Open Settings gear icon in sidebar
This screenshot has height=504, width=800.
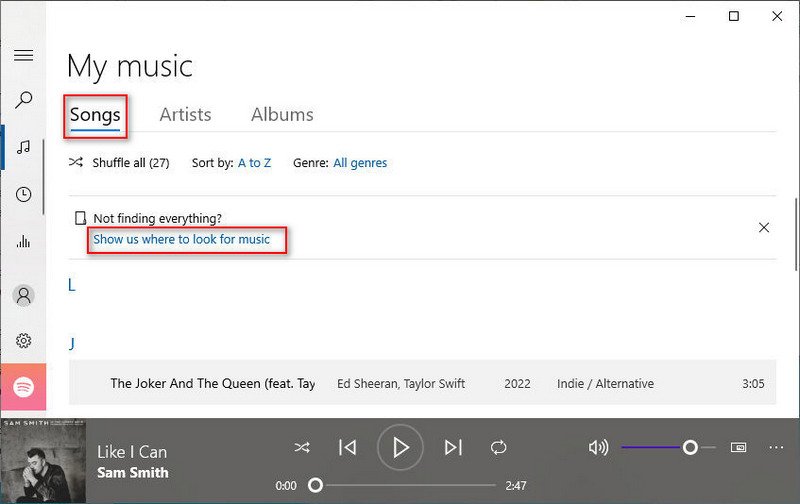pos(24,341)
